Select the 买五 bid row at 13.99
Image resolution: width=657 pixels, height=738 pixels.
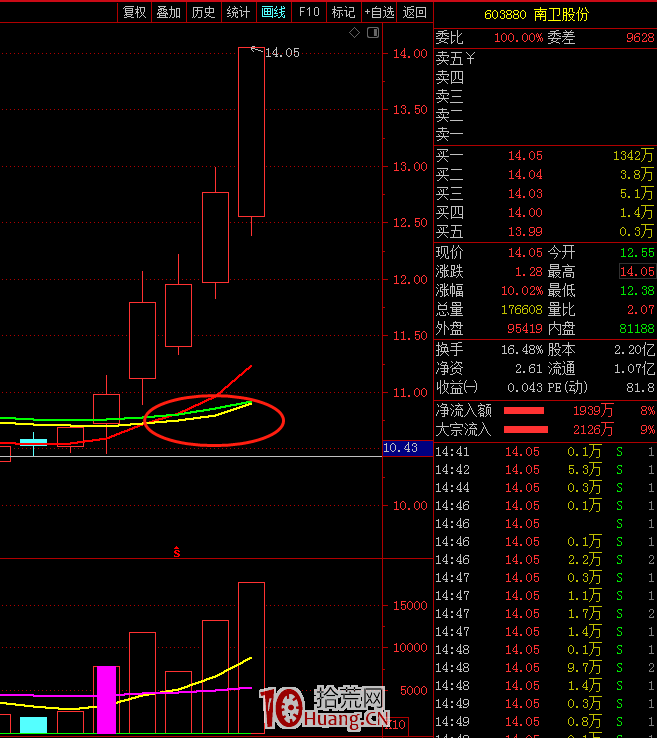point(545,232)
